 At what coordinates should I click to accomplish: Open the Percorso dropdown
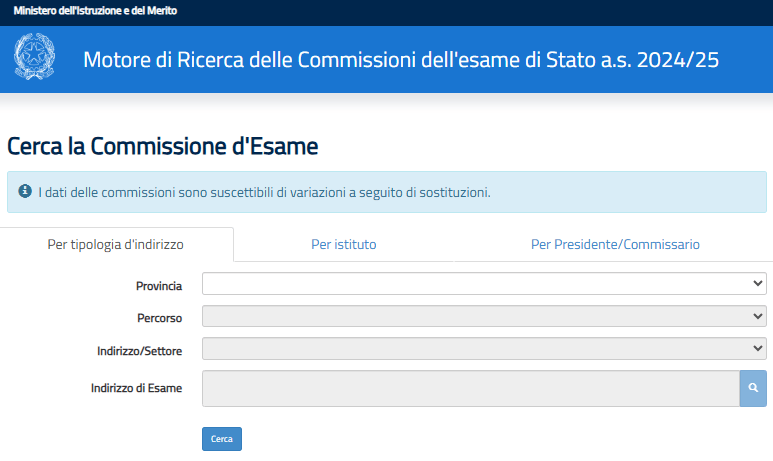click(x=484, y=316)
